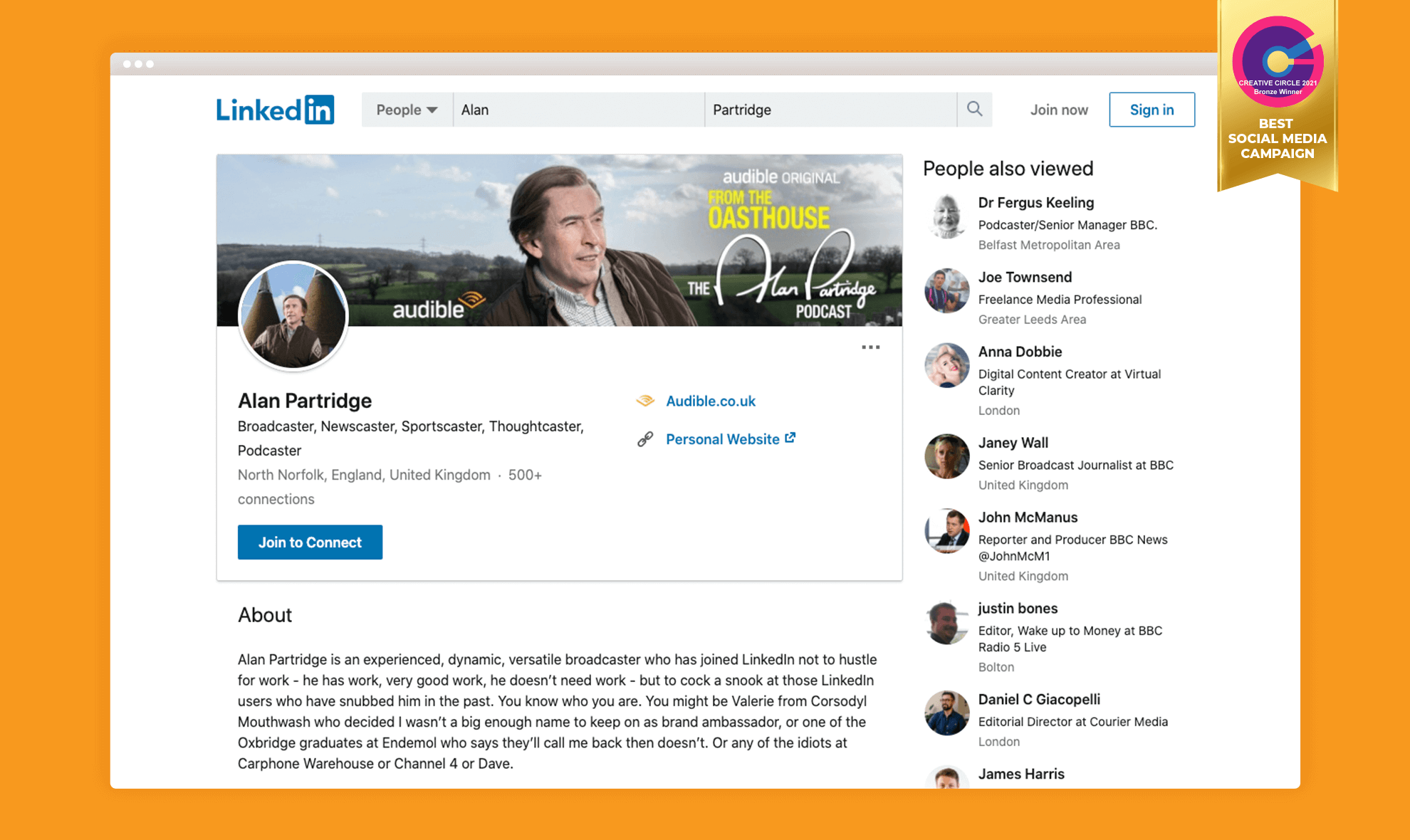Screen dimensions: 1410x840
Task: Open Alan Partridge's circular profile photo
Action: click(293, 315)
